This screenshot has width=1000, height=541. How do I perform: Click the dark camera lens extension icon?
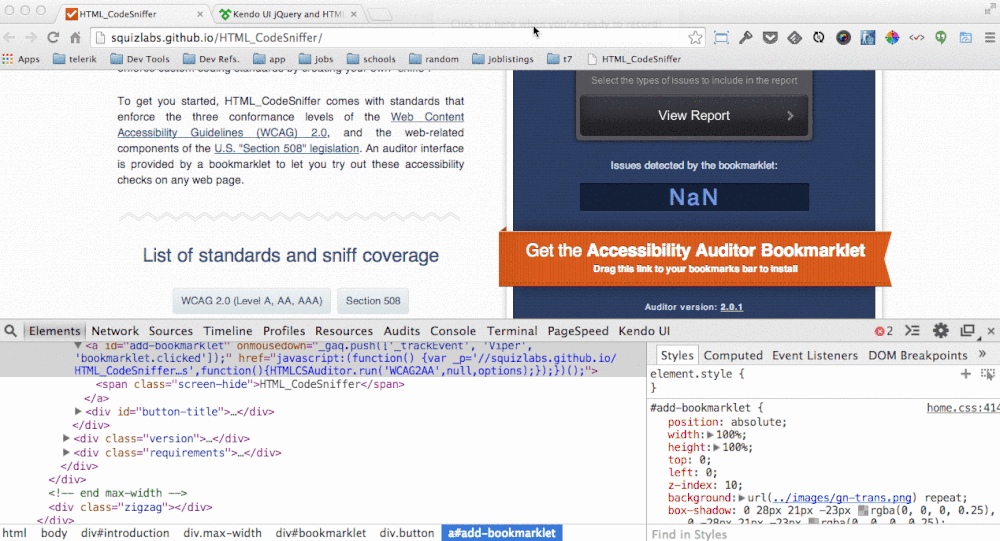[843, 38]
